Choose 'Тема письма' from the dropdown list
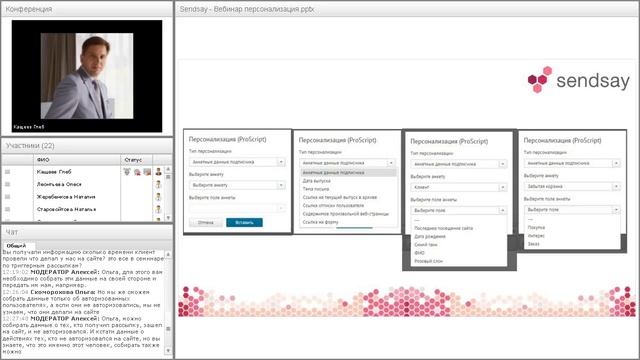The image size is (640, 360). coord(316,189)
